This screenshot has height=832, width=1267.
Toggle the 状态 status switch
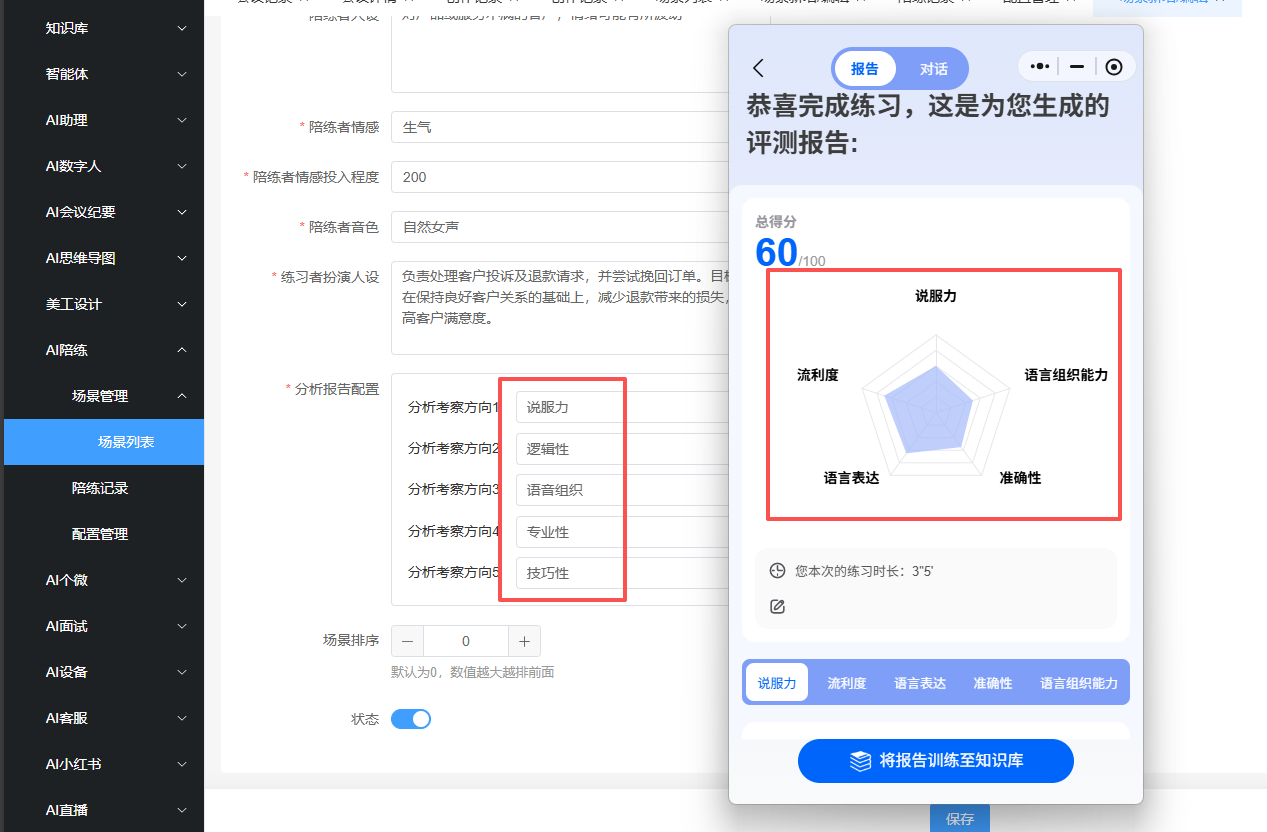click(x=411, y=719)
